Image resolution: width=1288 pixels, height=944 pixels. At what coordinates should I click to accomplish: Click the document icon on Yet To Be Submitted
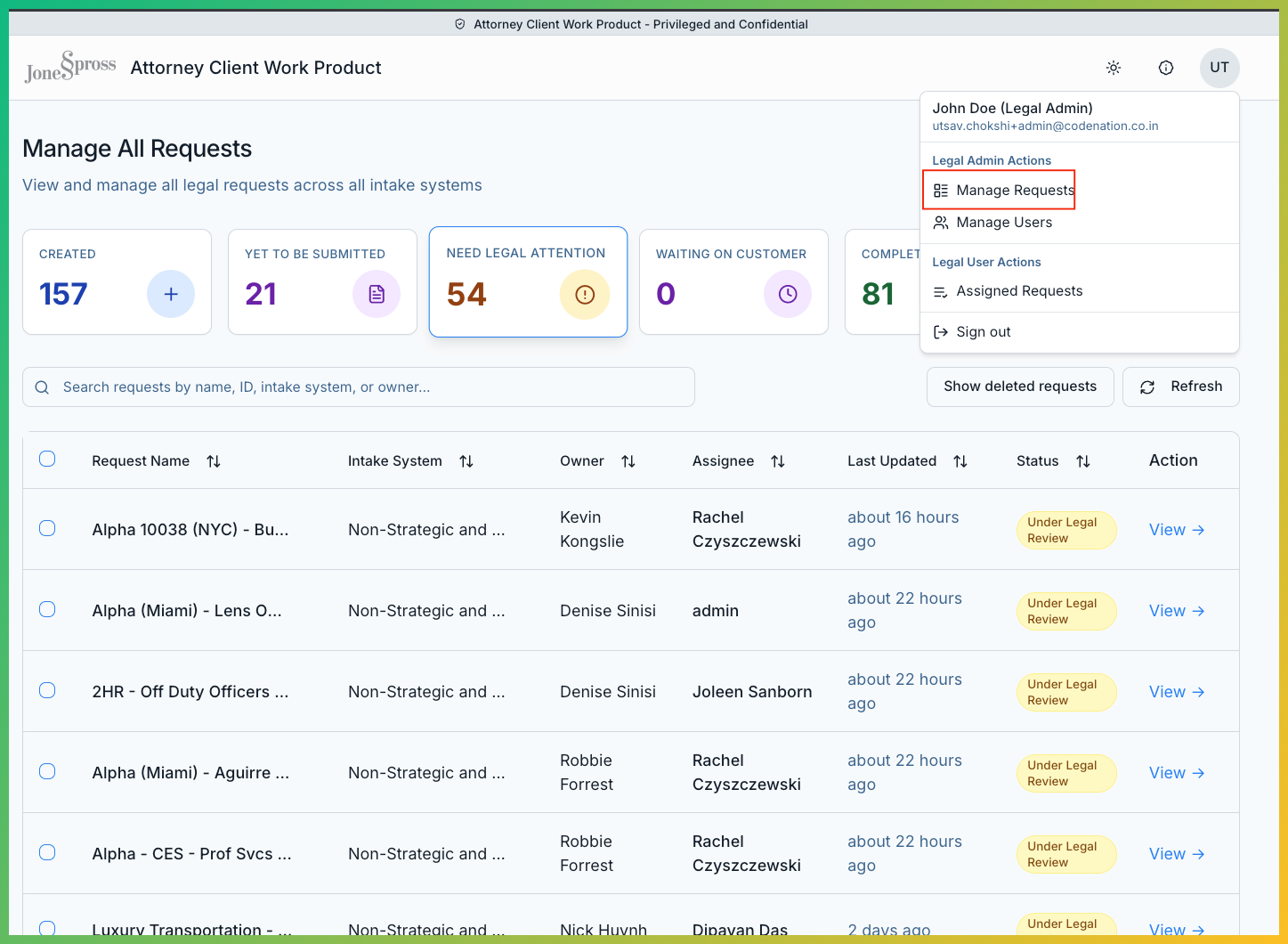point(377,294)
